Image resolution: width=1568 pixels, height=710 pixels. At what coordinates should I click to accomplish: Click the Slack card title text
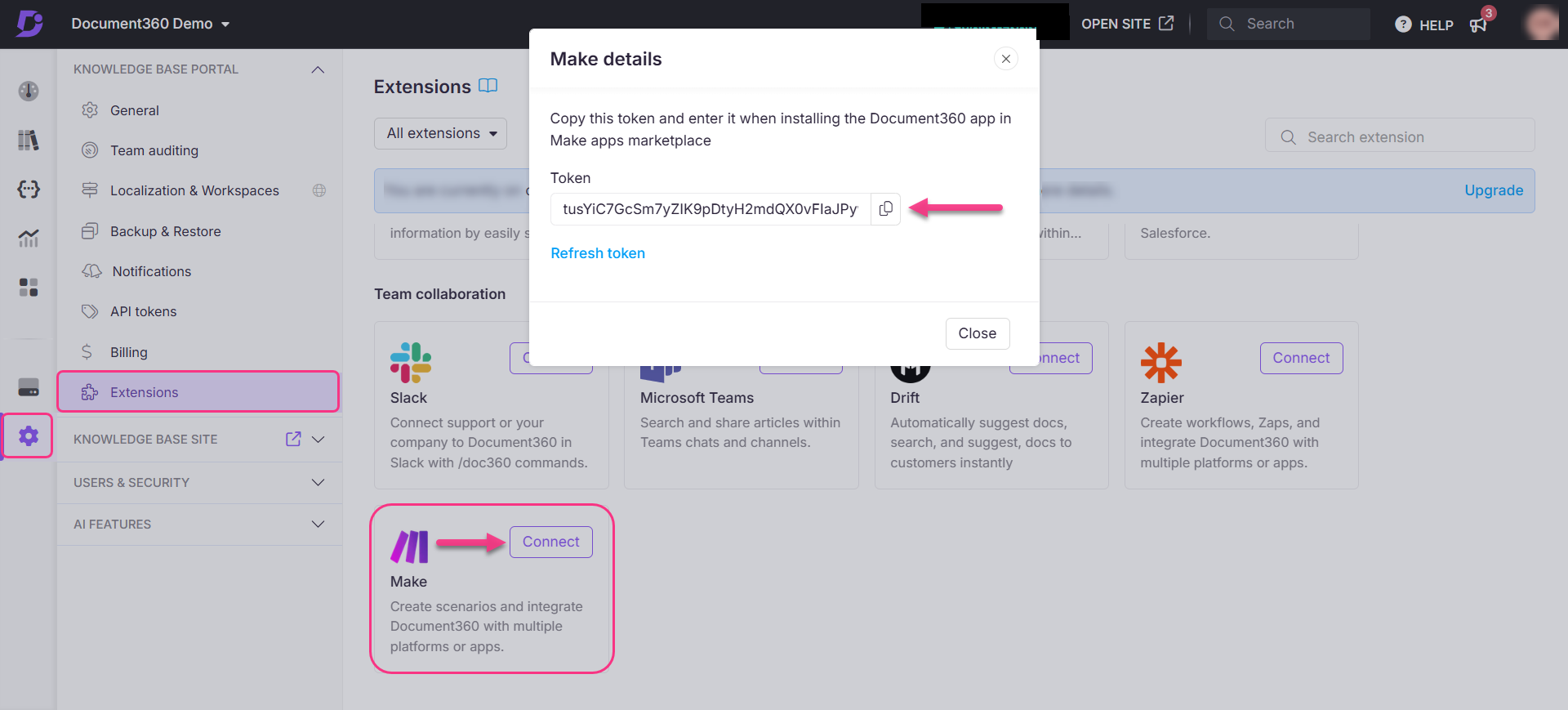click(408, 398)
